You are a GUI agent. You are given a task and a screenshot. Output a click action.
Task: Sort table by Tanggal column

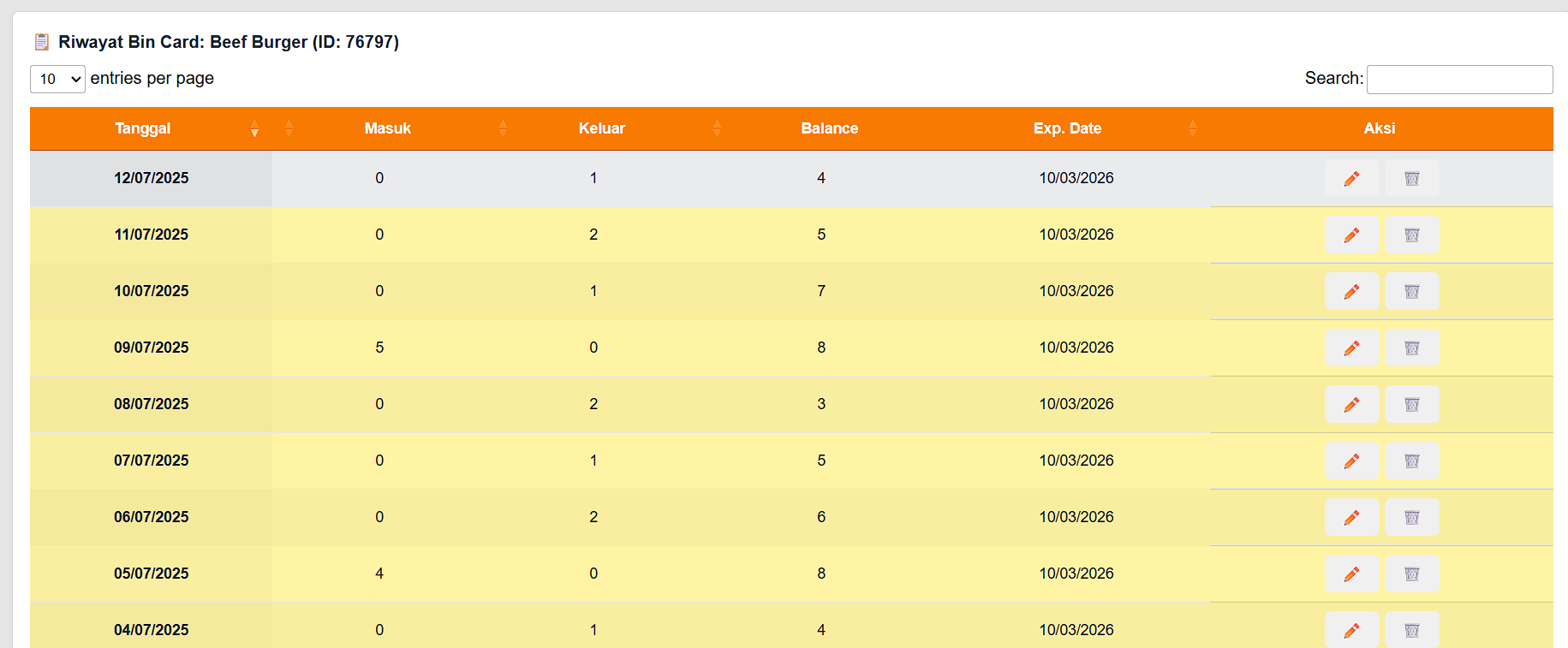151,128
